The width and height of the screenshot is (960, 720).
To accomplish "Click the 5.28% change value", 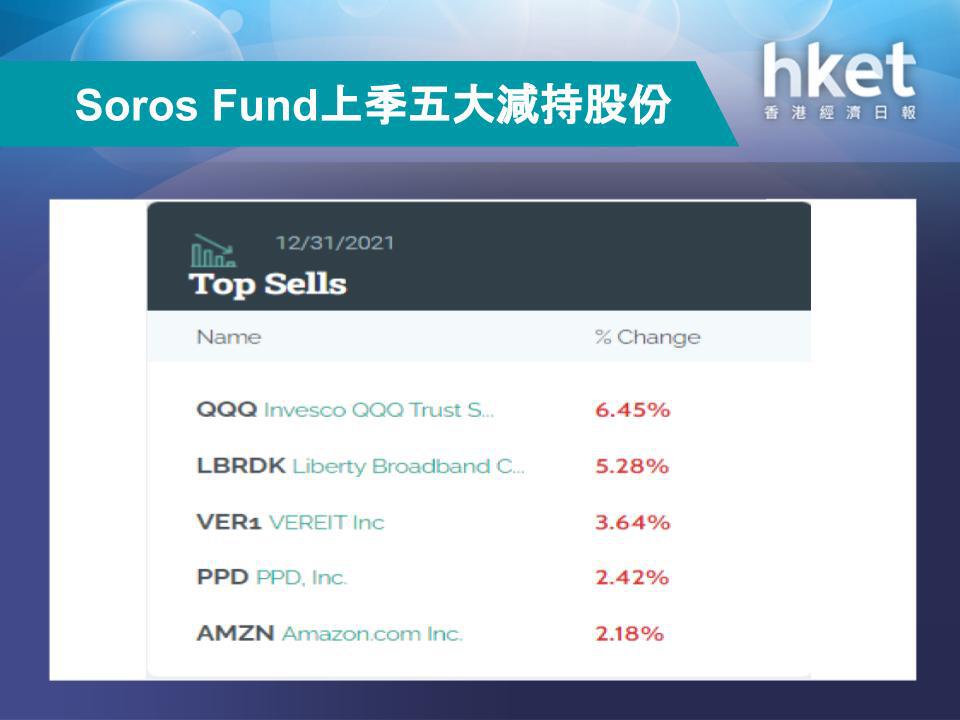I will [x=632, y=466].
